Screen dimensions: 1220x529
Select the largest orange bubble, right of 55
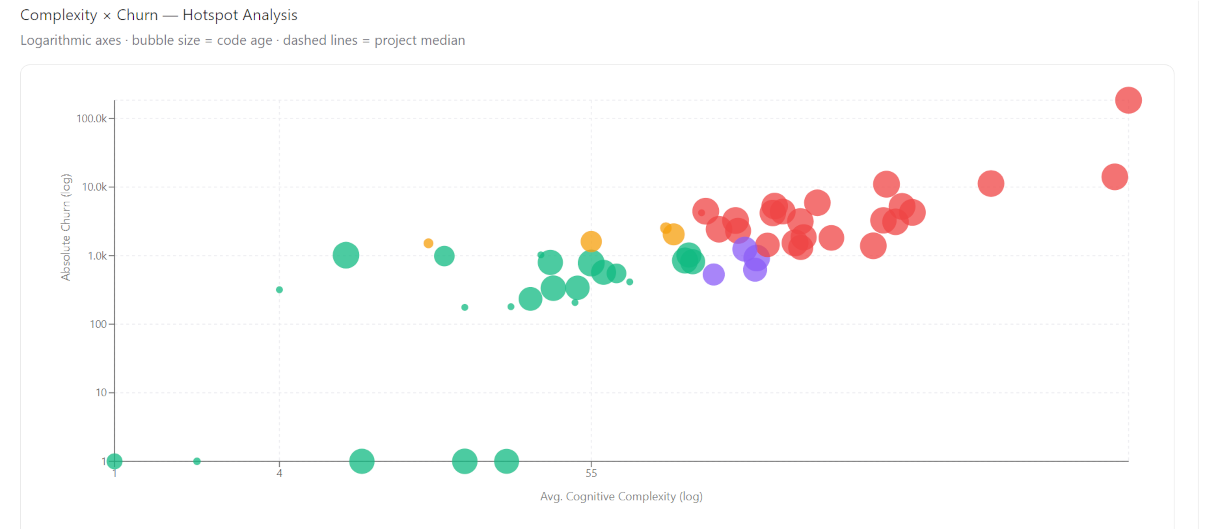[674, 234]
